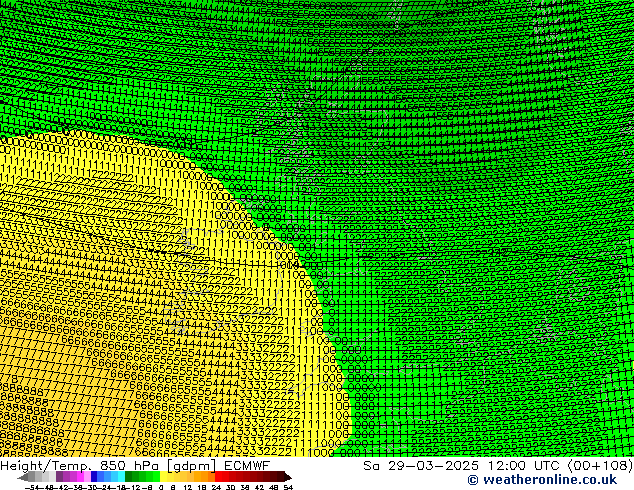Choose the yellow swatch on the legend

click(x=170, y=477)
